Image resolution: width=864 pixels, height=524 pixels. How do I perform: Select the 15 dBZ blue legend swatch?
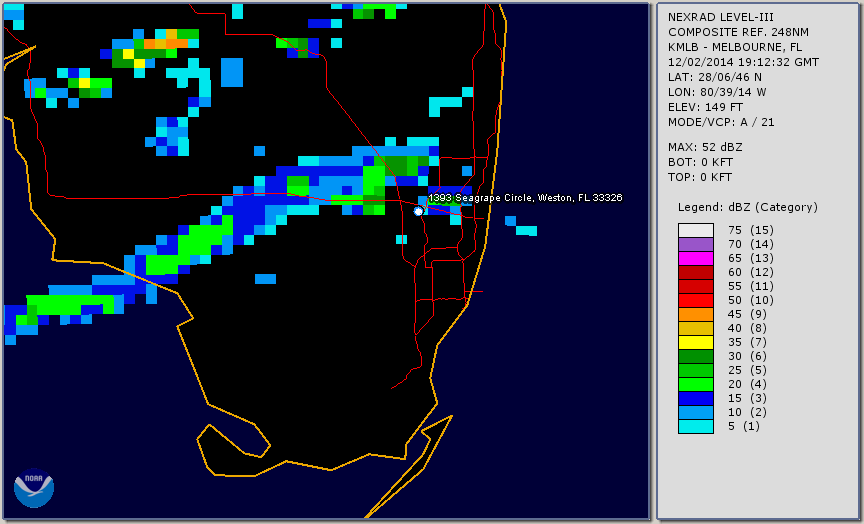coord(696,398)
